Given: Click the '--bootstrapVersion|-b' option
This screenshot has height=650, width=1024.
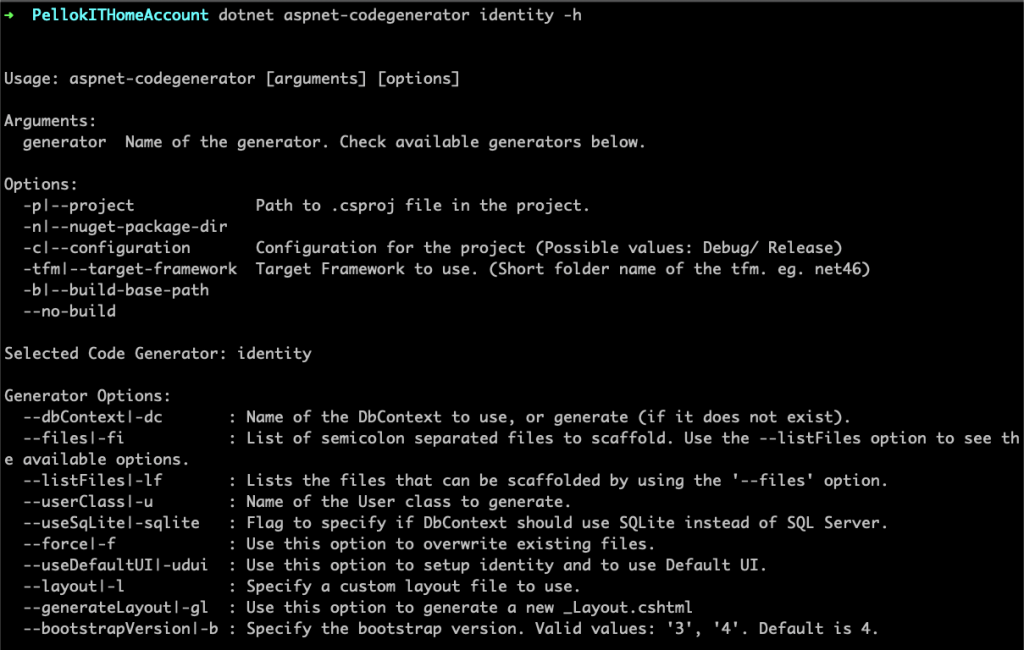Looking at the screenshot, I should point(125,629).
